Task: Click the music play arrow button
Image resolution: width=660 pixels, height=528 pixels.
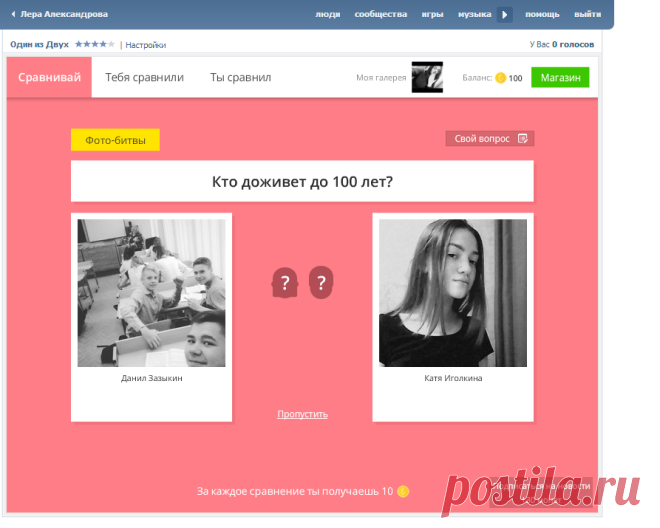Action: click(505, 15)
